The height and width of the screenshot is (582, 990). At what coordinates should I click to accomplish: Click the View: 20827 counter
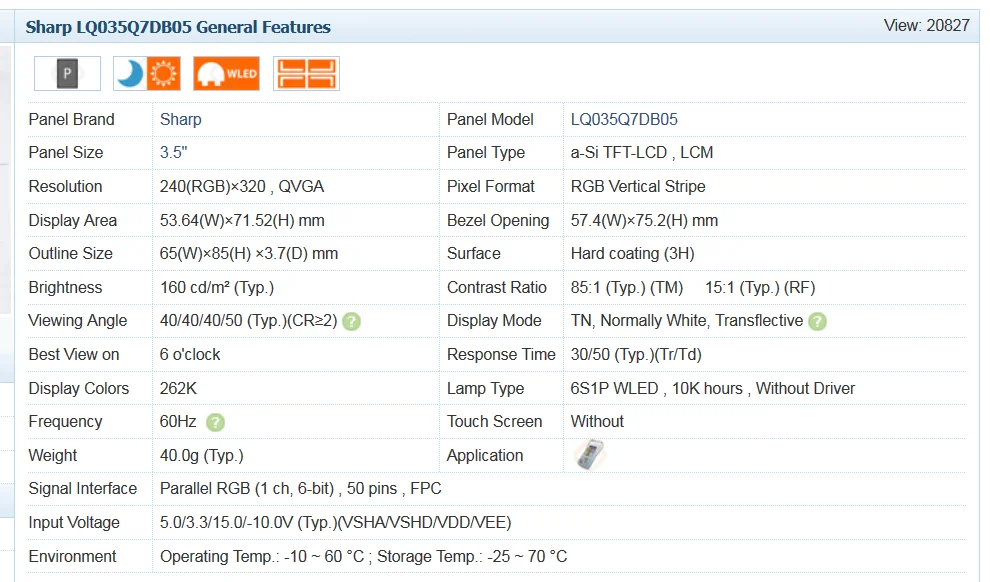click(x=926, y=25)
